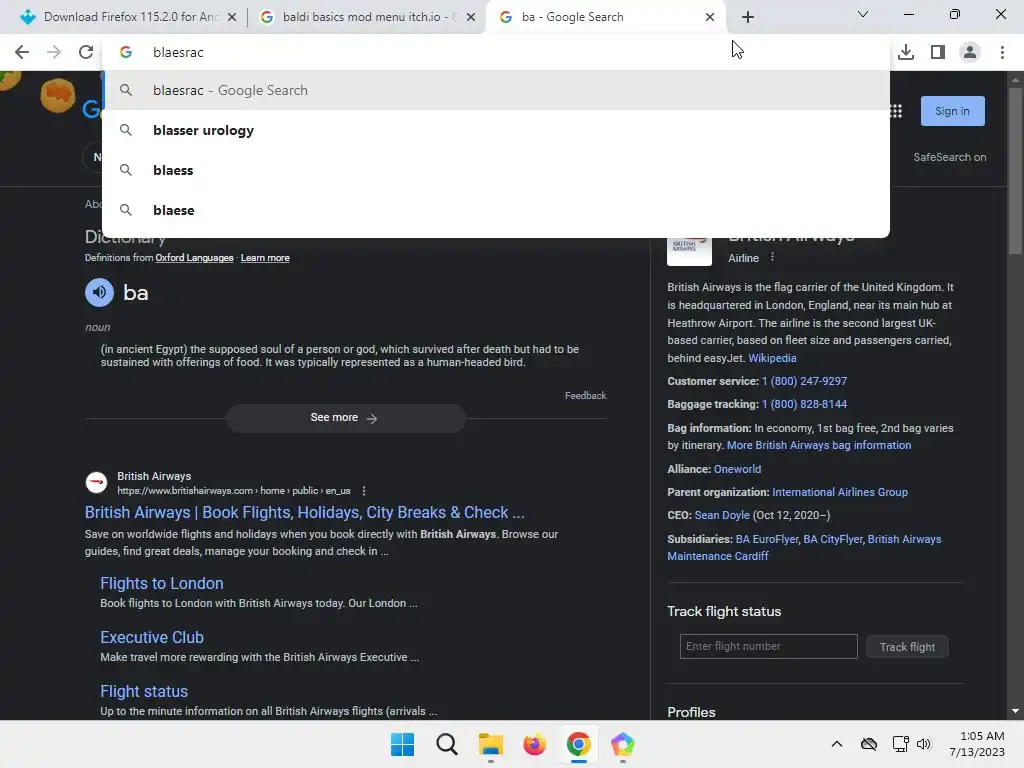The height and width of the screenshot is (768, 1024).
Task: Click the Track flight button
Action: pyautogui.click(x=907, y=647)
